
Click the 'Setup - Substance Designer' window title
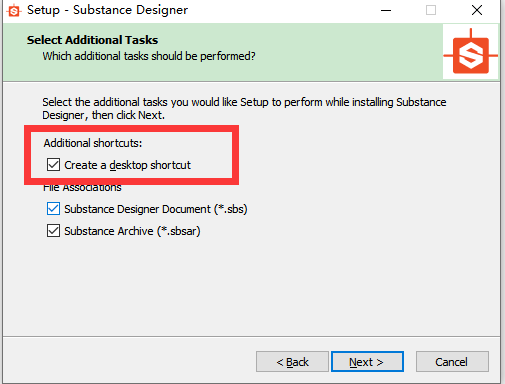tap(107, 10)
